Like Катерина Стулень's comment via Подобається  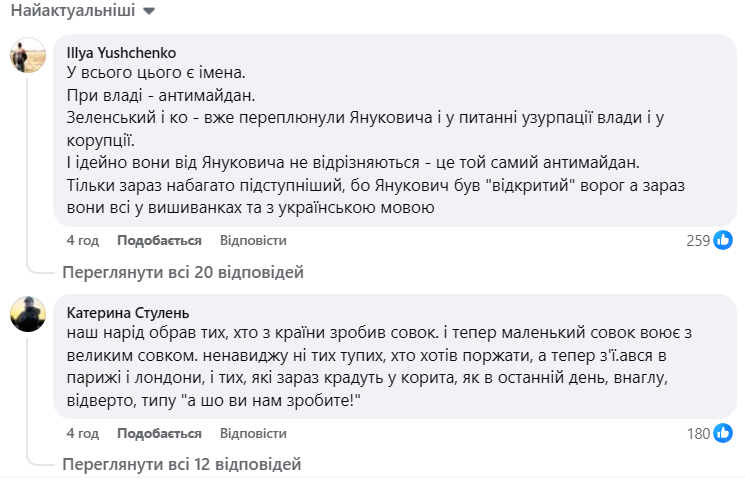click(159, 434)
